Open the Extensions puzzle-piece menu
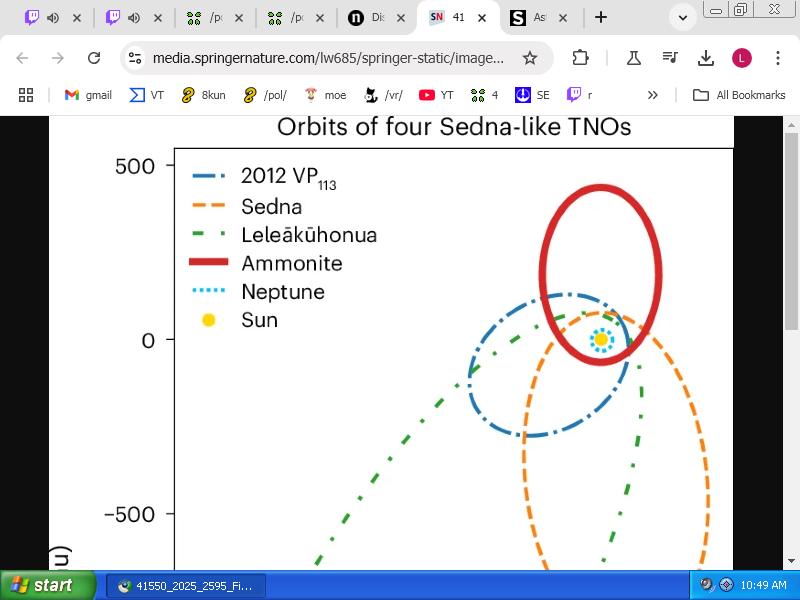The width and height of the screenshot is (800, 600). pyautogui.click(x=580, y=58)
